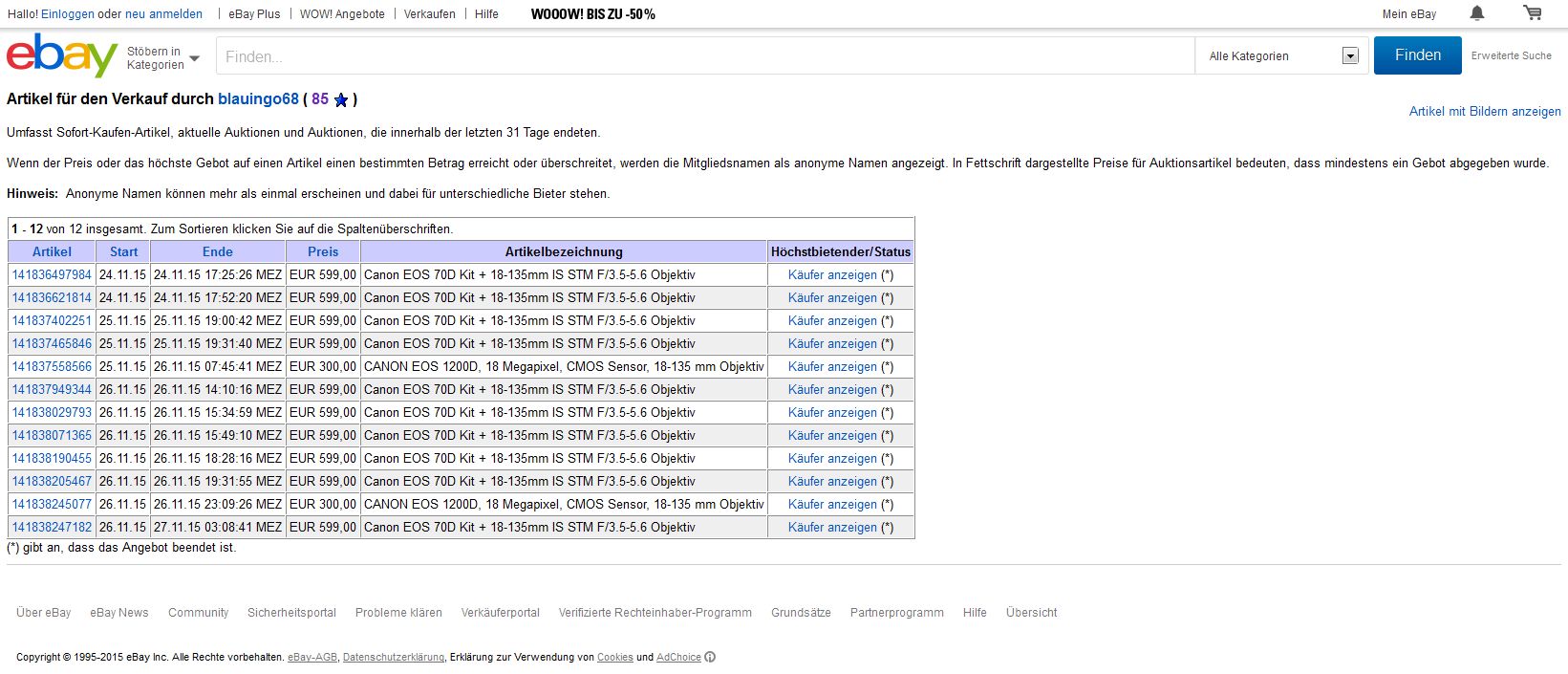Click Käufer anzeigen for item 141837558566
This screenshot has height=674, width=1568.
[x=832, y=366]
